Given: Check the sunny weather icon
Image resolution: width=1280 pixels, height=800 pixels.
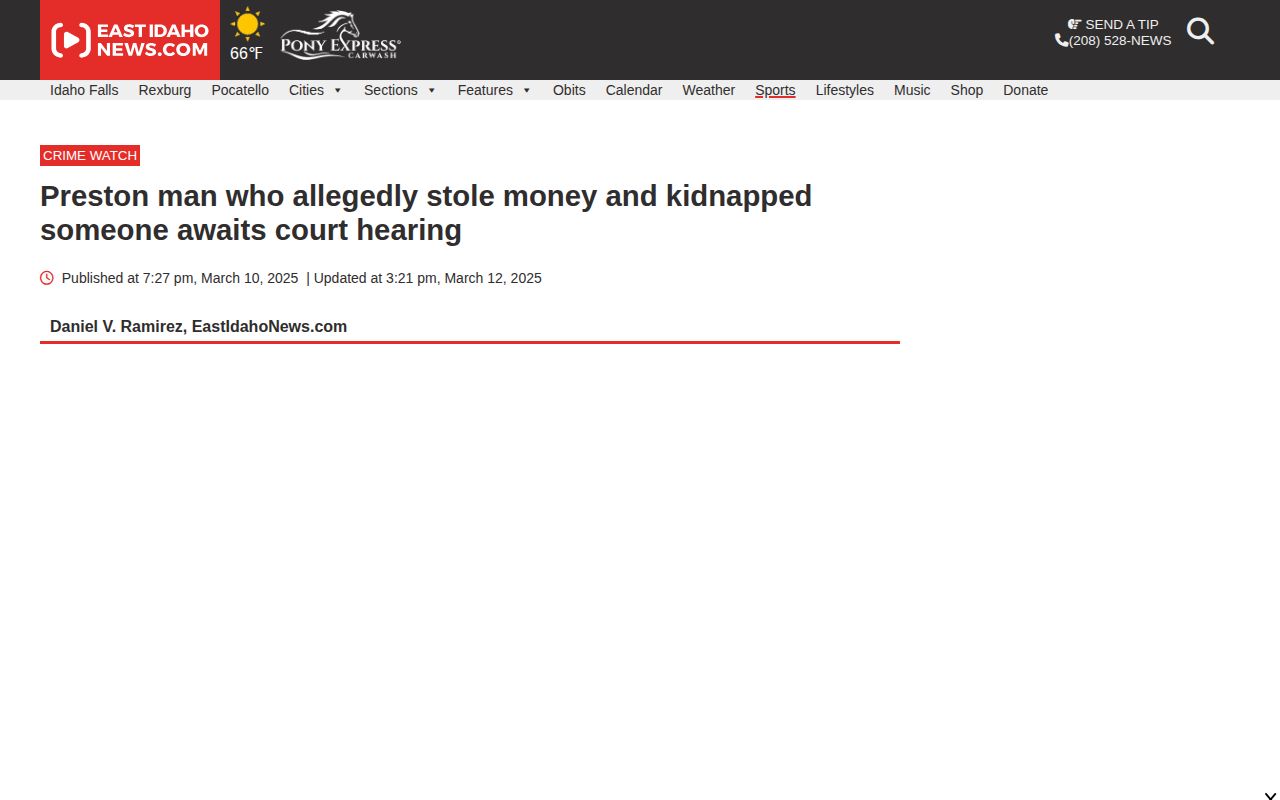Looking at the screenshot, I should point(247,24).
